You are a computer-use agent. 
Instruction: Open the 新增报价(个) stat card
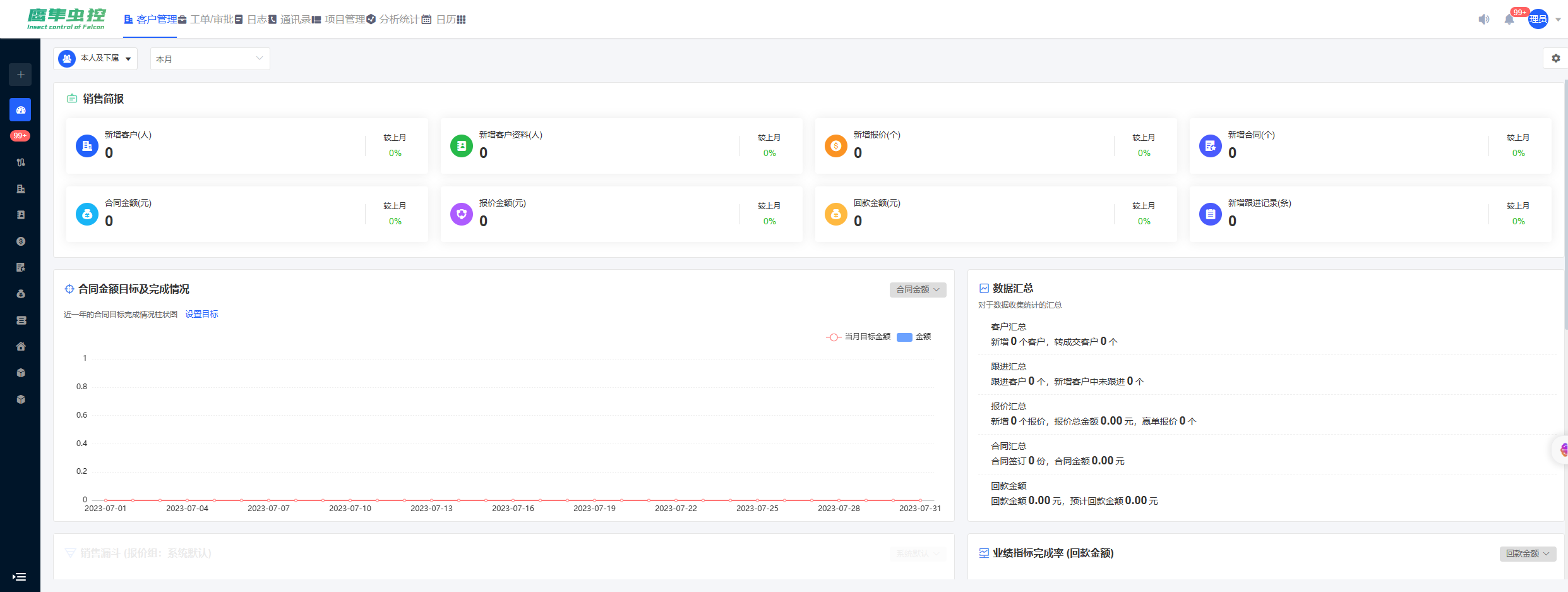pyautogui.click(x=996, y=146)
